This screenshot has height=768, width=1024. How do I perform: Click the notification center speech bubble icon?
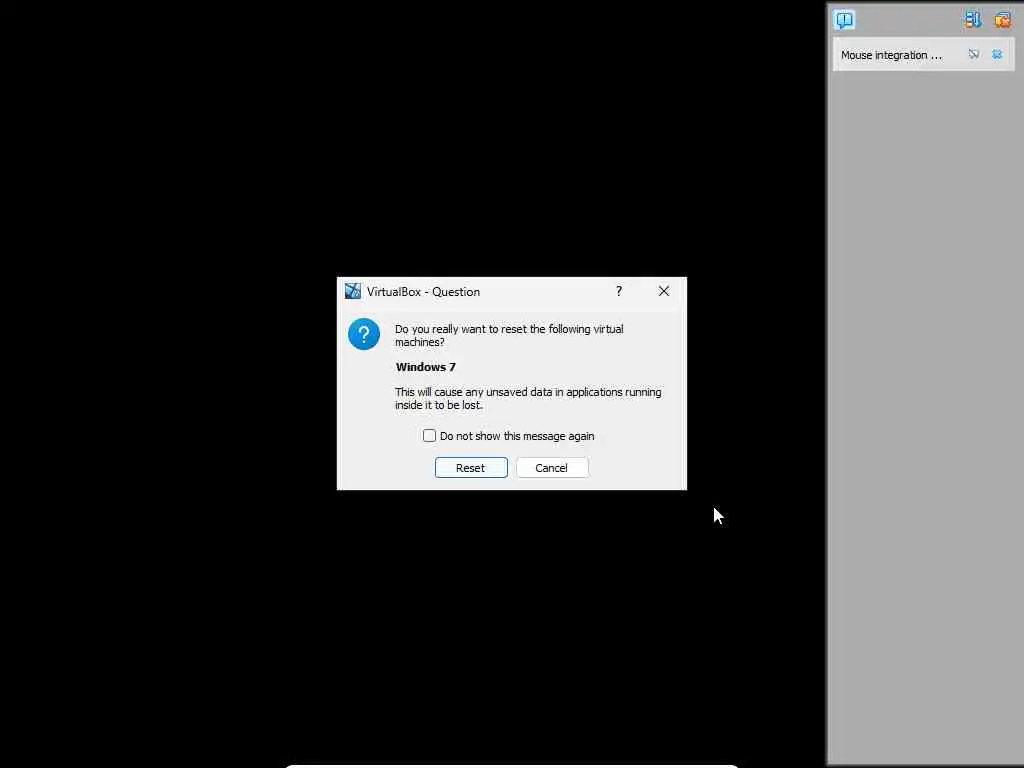844,20
